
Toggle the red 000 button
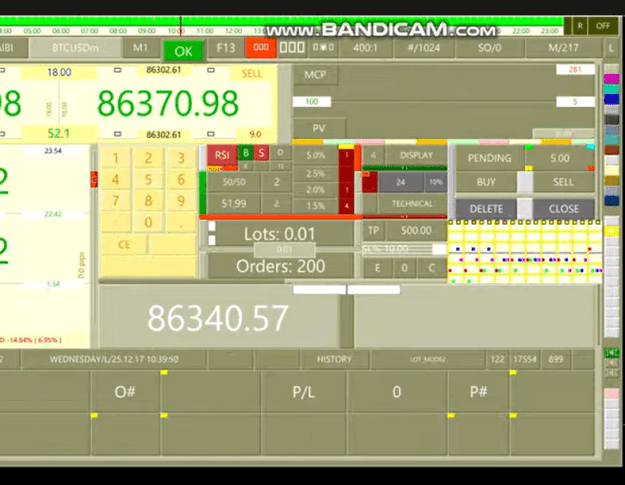(260, 47)
